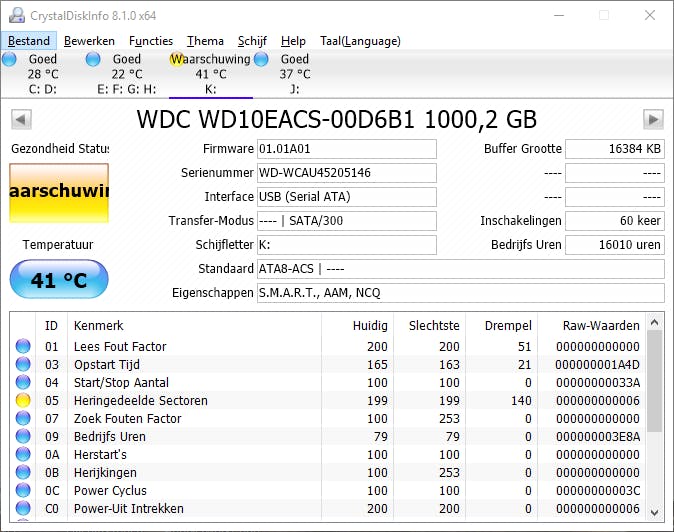Open the Bestand menu
Image resolution: width=674 pixels, height=532 pixels.
click(29, 41)
